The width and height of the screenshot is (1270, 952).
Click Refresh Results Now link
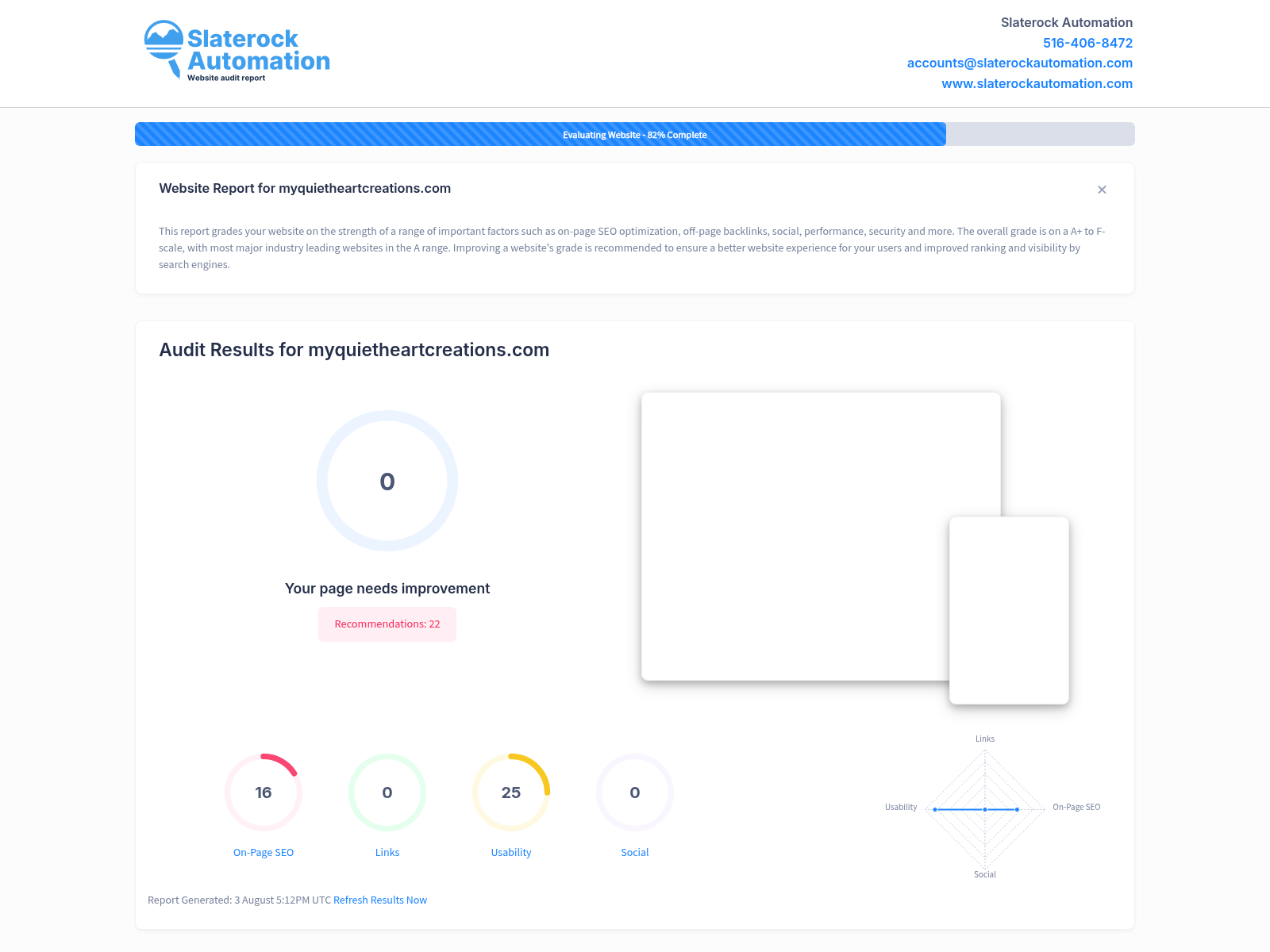click(380, 900)
